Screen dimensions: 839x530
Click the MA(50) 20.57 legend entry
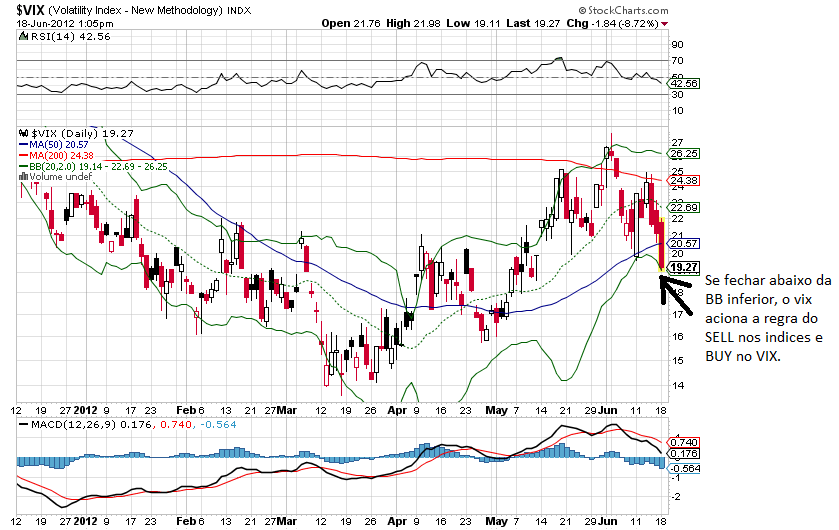[x=59, y=144]
